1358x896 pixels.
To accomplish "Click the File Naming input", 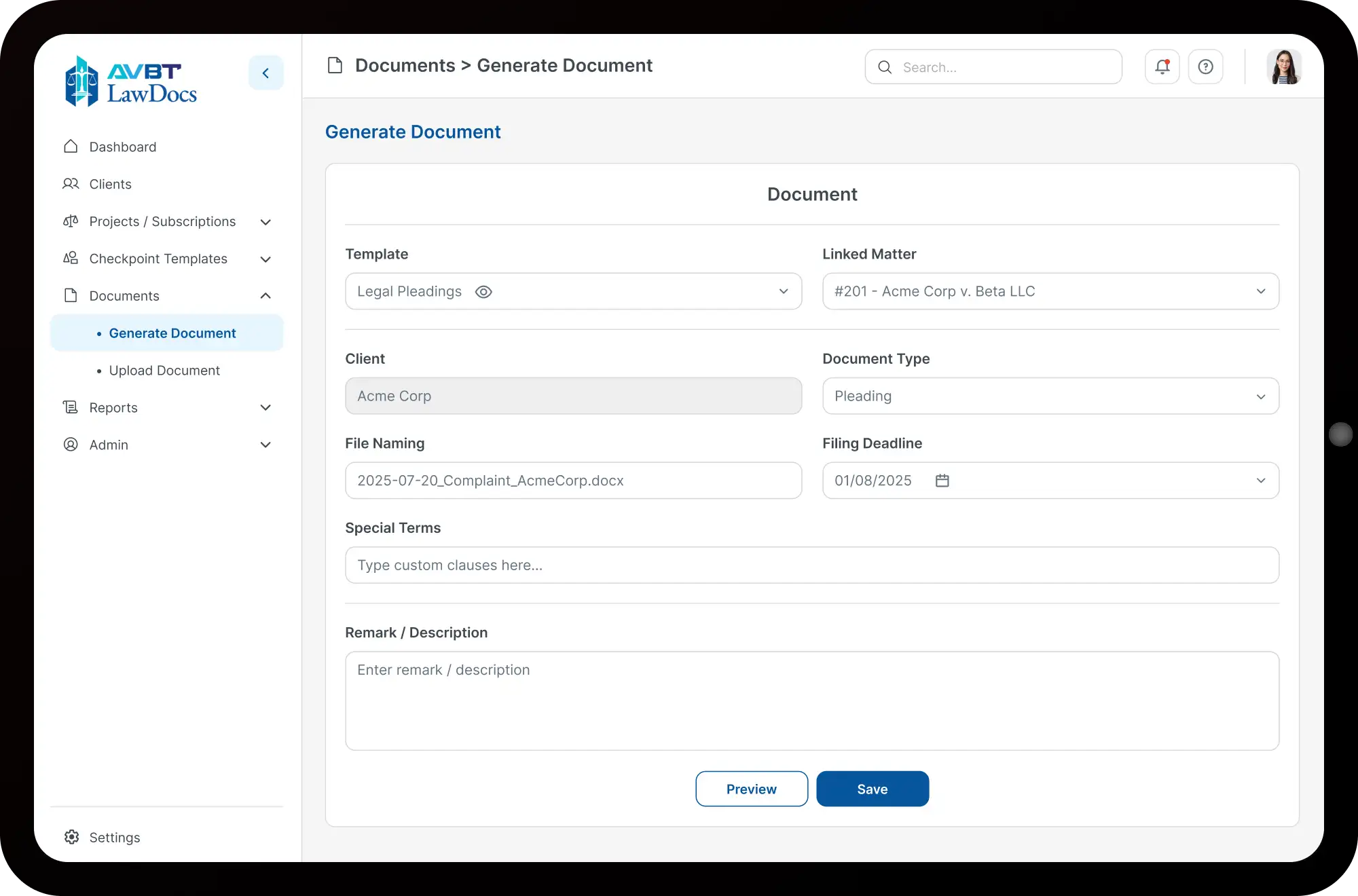I will pyautogui.click(x=573, y=481).
